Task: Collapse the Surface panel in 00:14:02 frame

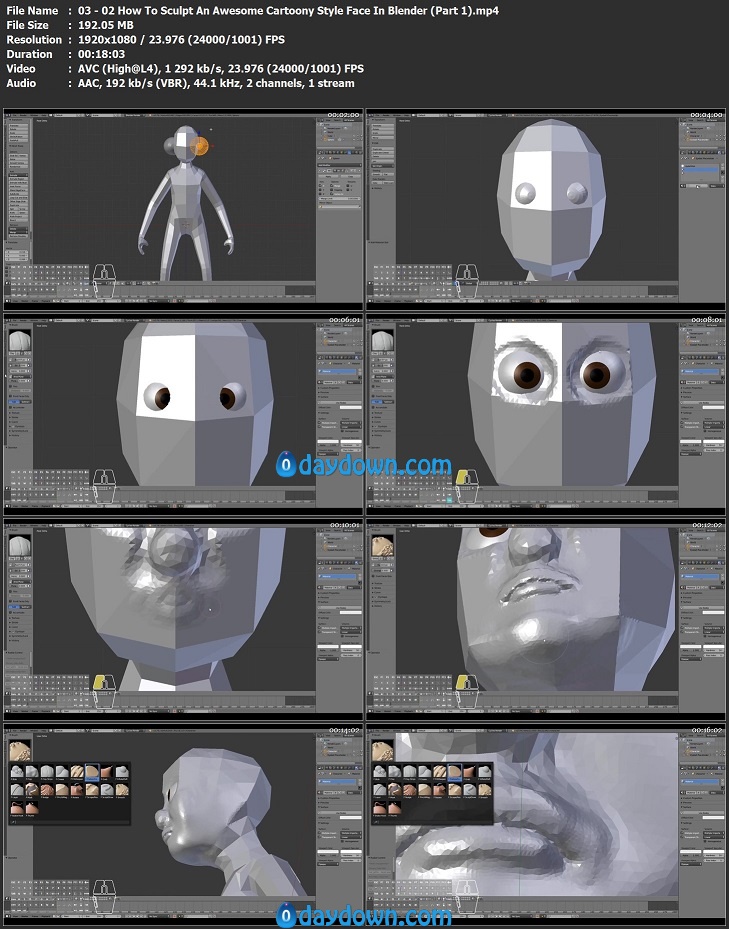Action: [x=323, y=807]
